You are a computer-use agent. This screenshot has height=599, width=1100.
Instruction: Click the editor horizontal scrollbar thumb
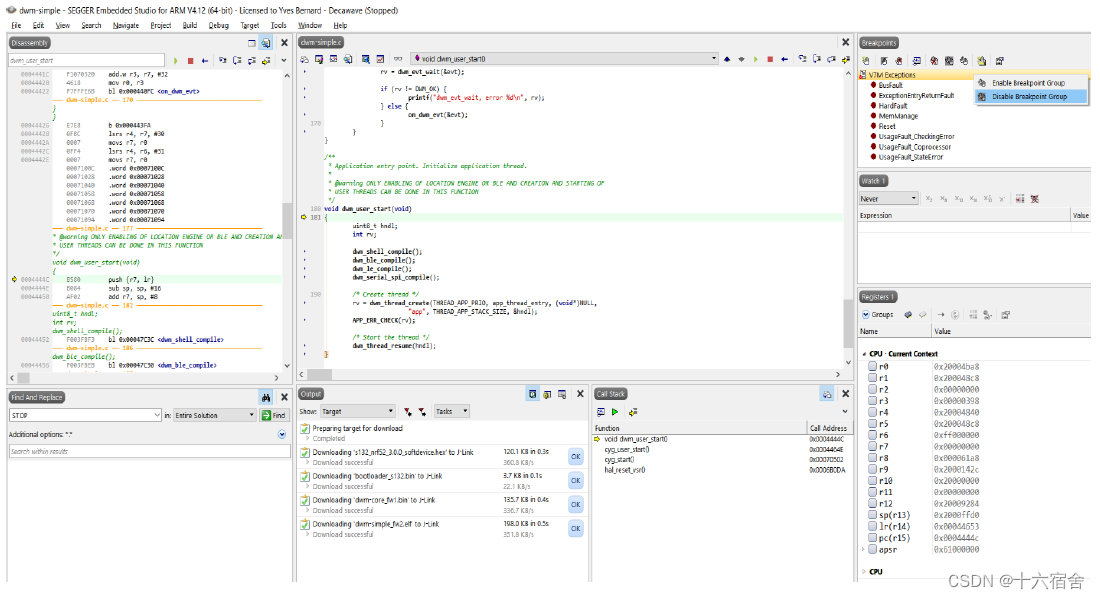coord(319,375)
